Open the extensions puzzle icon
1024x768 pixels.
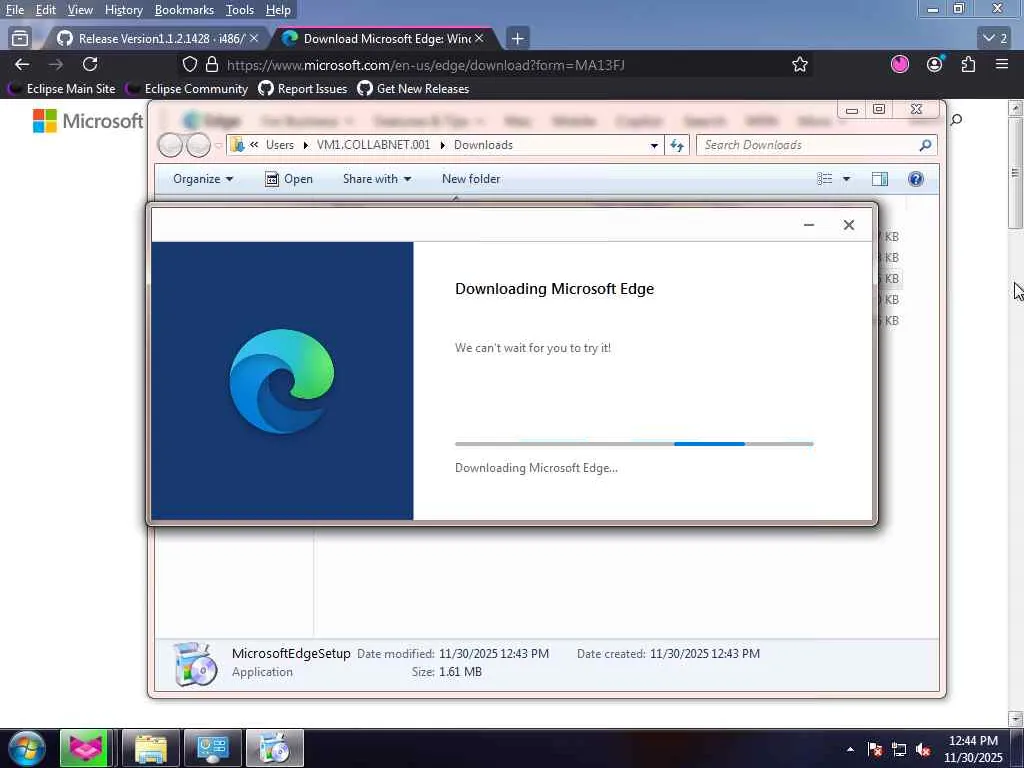[968, 64]
